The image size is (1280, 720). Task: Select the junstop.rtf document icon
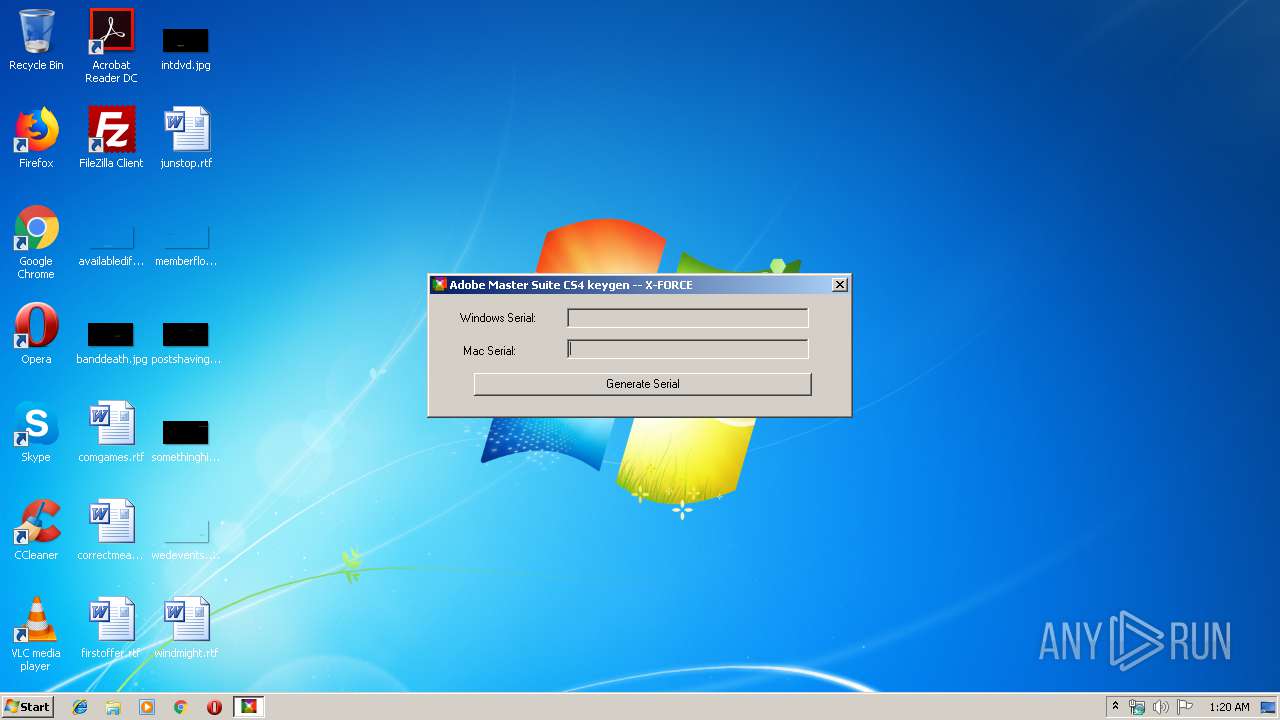pos(186,138)
